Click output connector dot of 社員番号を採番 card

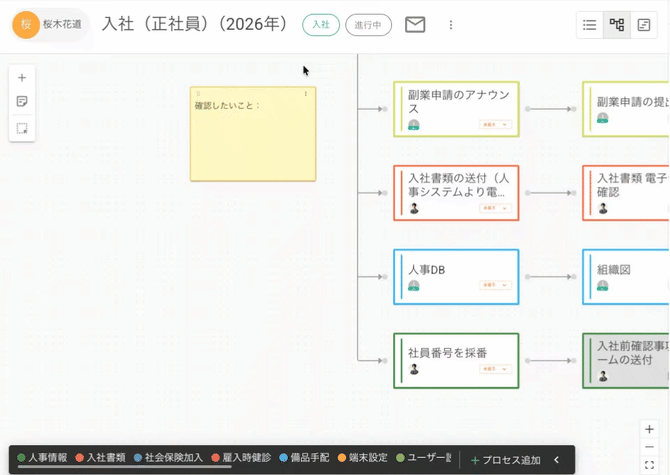pos(528,361)
